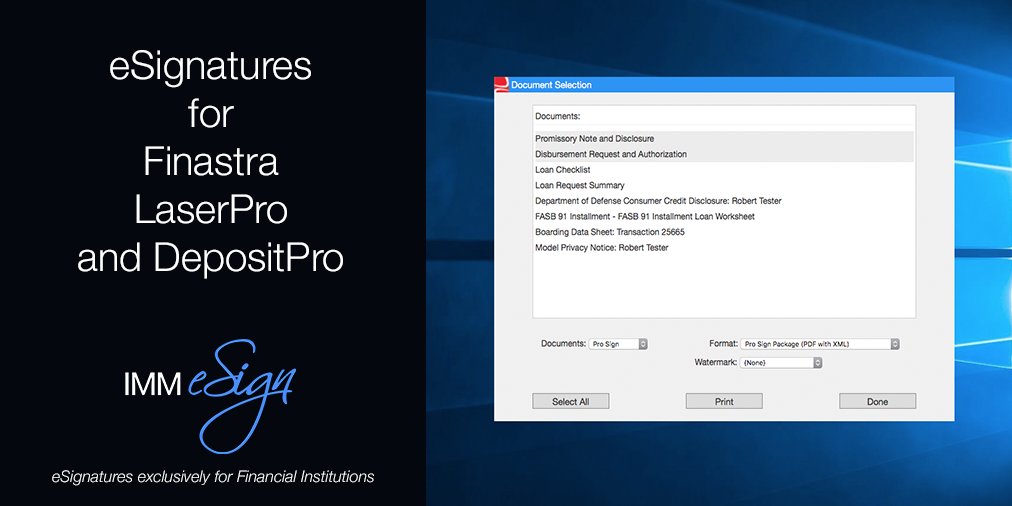1012x506 pixels.
Task: Click the IMM eSign logo
Action: pos(210,395)
